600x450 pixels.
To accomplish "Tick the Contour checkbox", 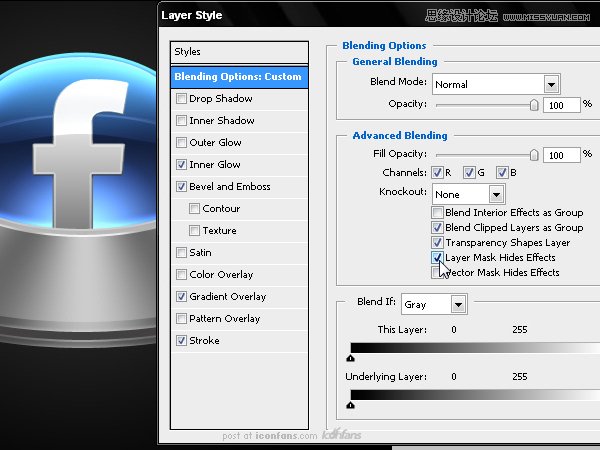I will pos(194,209).
